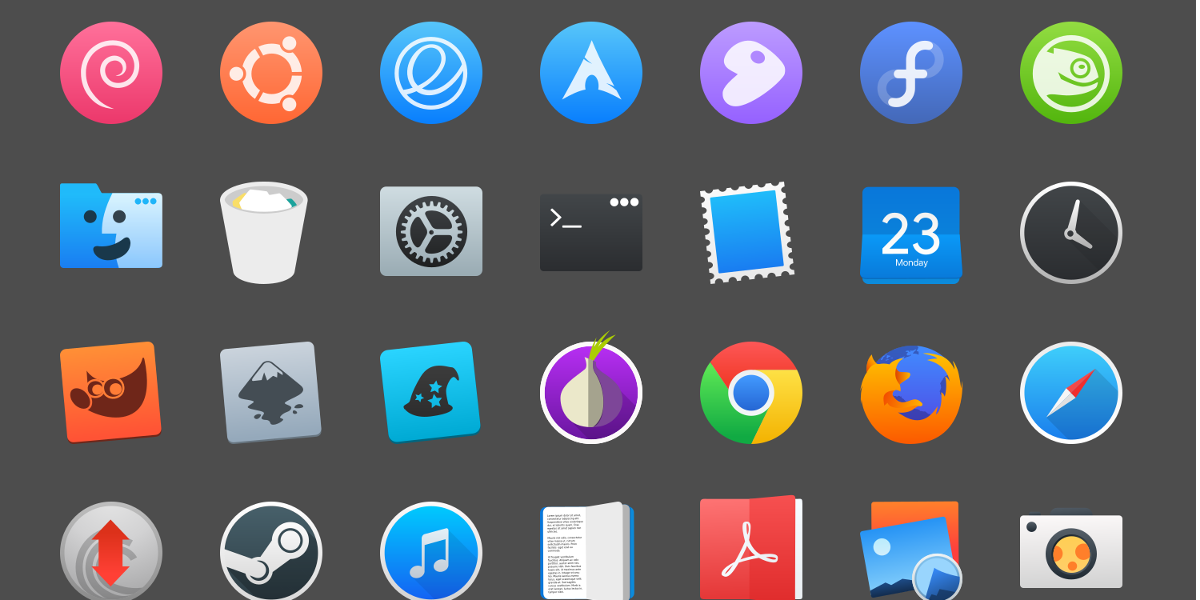The height and width of the screenshot is (600, 1200).
Task: Click the dark Clock icon
Action: 1071,233
